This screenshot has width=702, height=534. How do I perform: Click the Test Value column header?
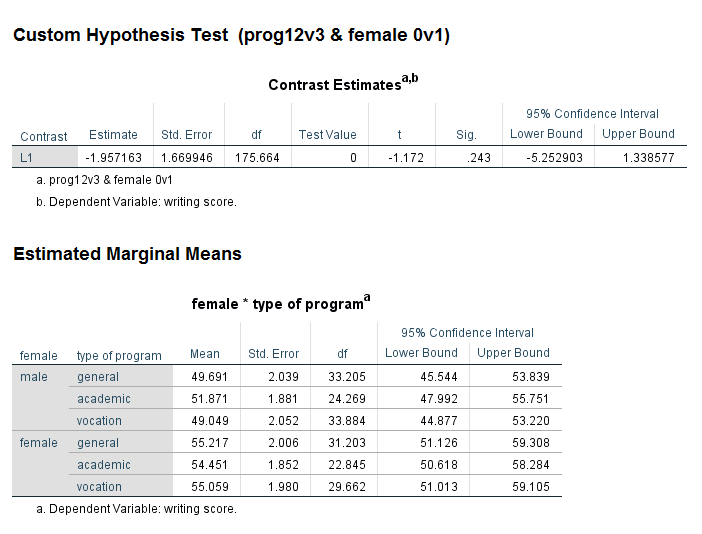[327, 135]
